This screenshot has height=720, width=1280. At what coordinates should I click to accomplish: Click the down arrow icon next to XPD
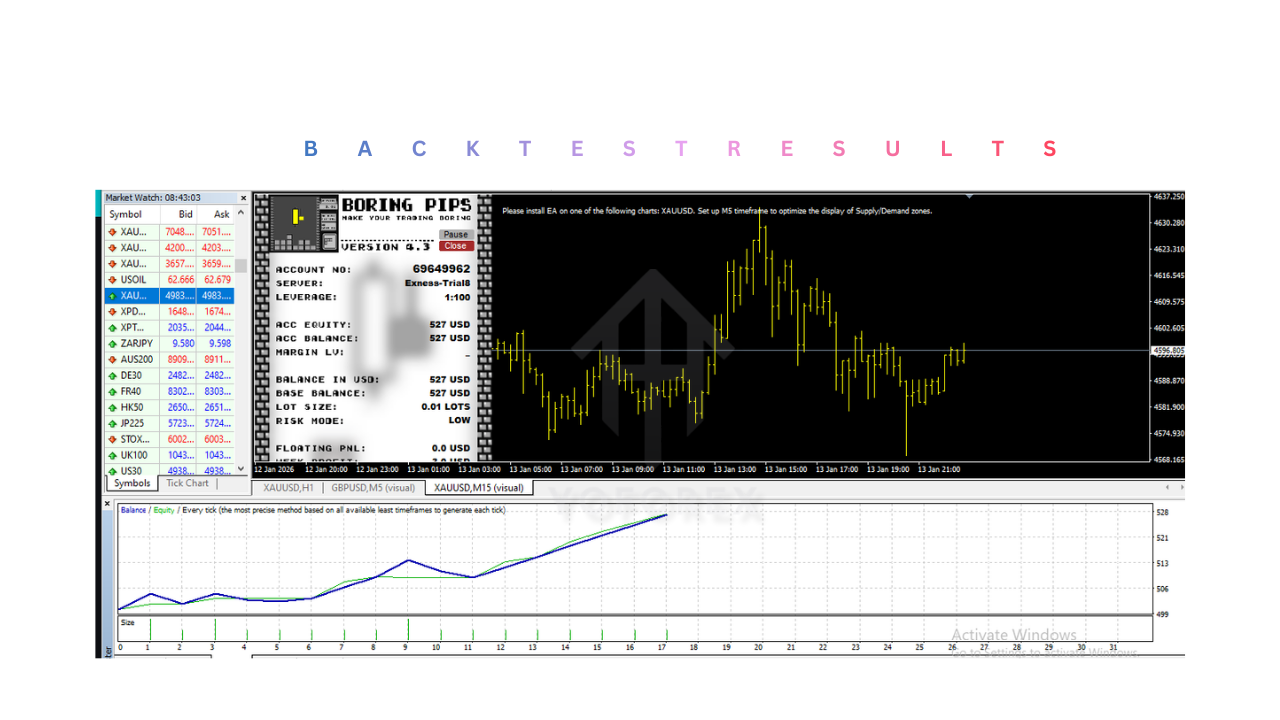110,311
